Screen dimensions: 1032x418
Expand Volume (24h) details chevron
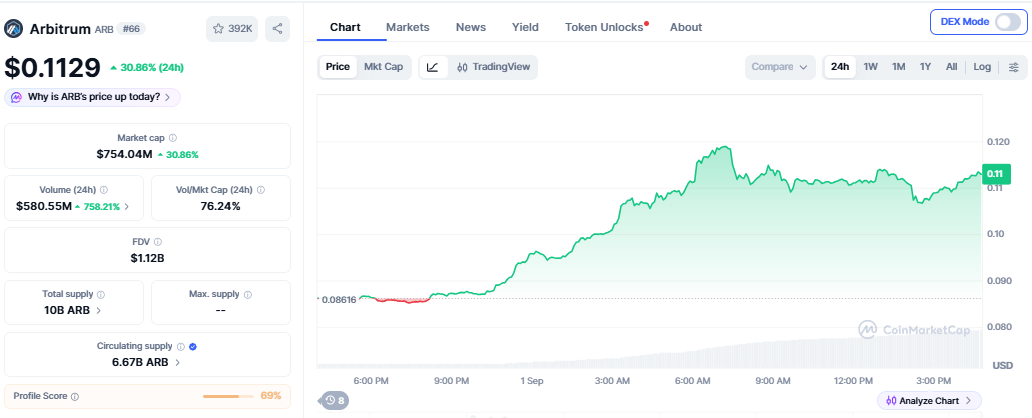[x=126, y=207]
